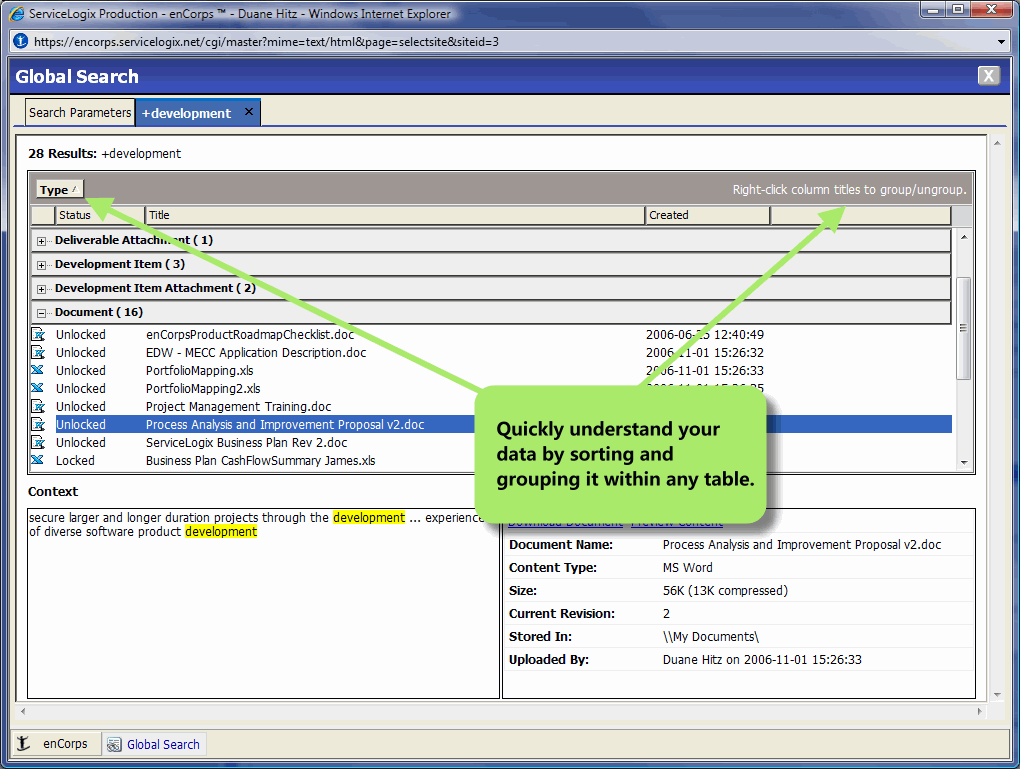Image resolution: width=1020 pixels, height=769 pixels.
Task: Close the Global Search panel with X
Action: [x=988, y=76]
